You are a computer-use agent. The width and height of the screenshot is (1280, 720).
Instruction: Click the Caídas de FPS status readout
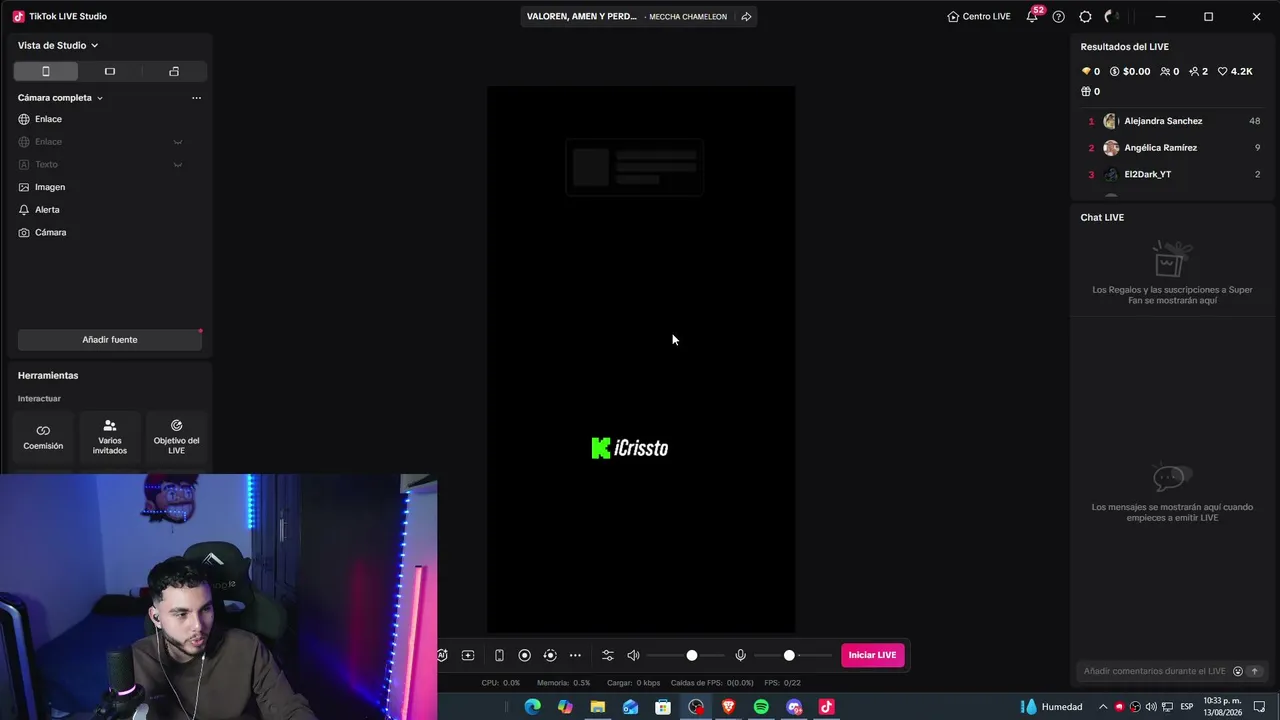click(x=712, y=683)
